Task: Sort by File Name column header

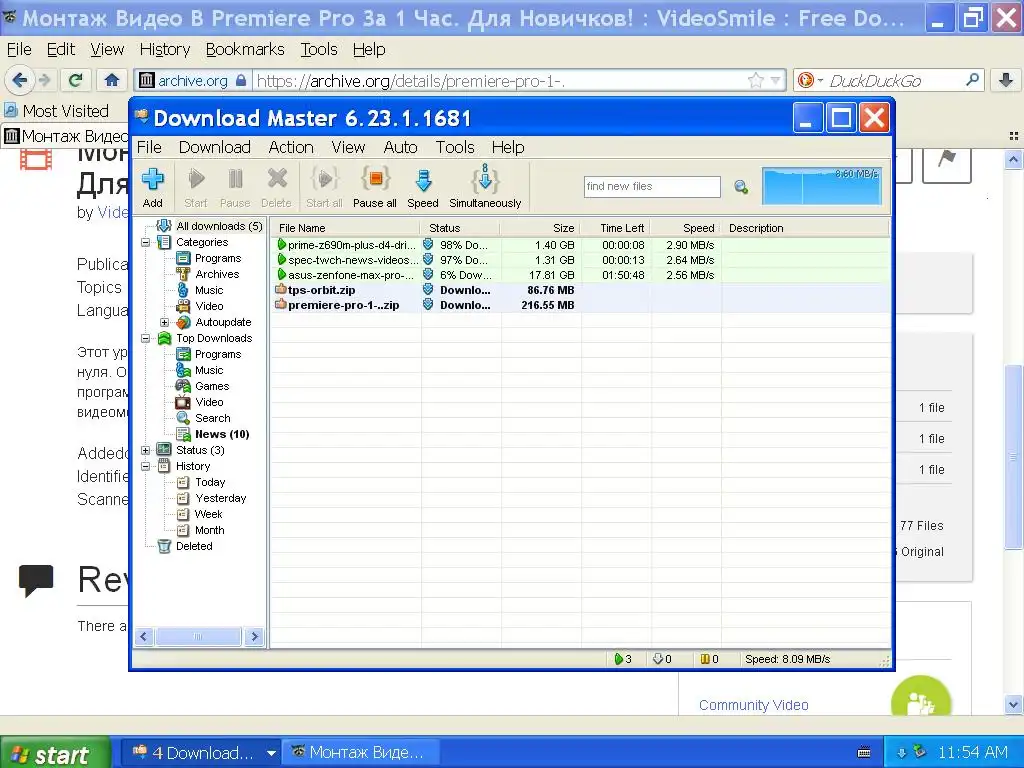Action: click(x=346, y=228)
